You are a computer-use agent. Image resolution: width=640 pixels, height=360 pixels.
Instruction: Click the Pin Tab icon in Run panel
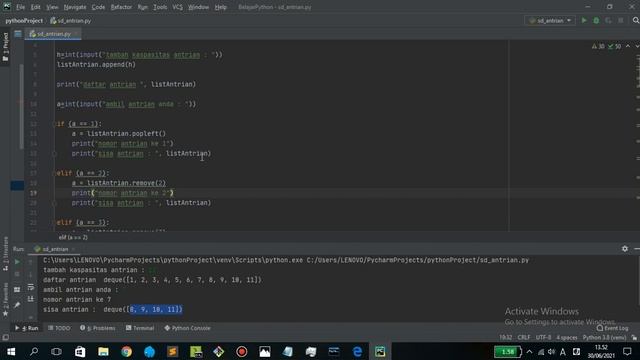(17, 305)
